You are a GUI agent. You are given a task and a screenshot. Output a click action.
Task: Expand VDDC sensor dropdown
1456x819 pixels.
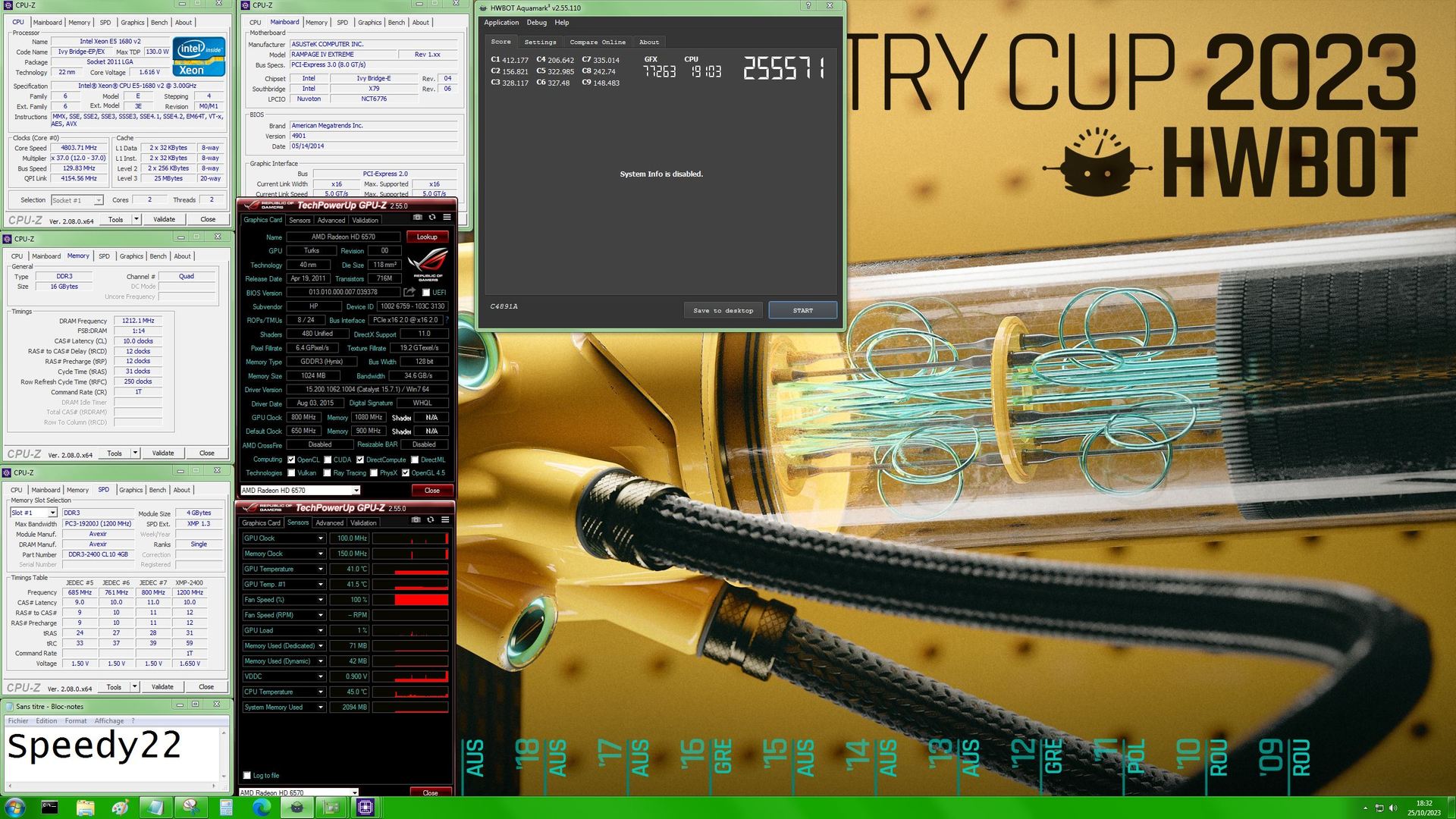point(320,676)
